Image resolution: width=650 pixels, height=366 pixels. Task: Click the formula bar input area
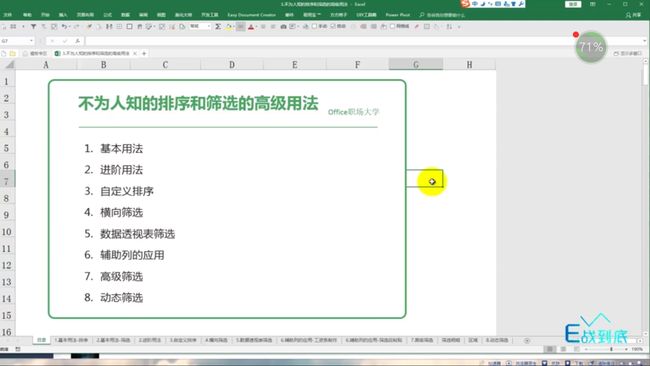pyautogui.click(x=363, y=41)
